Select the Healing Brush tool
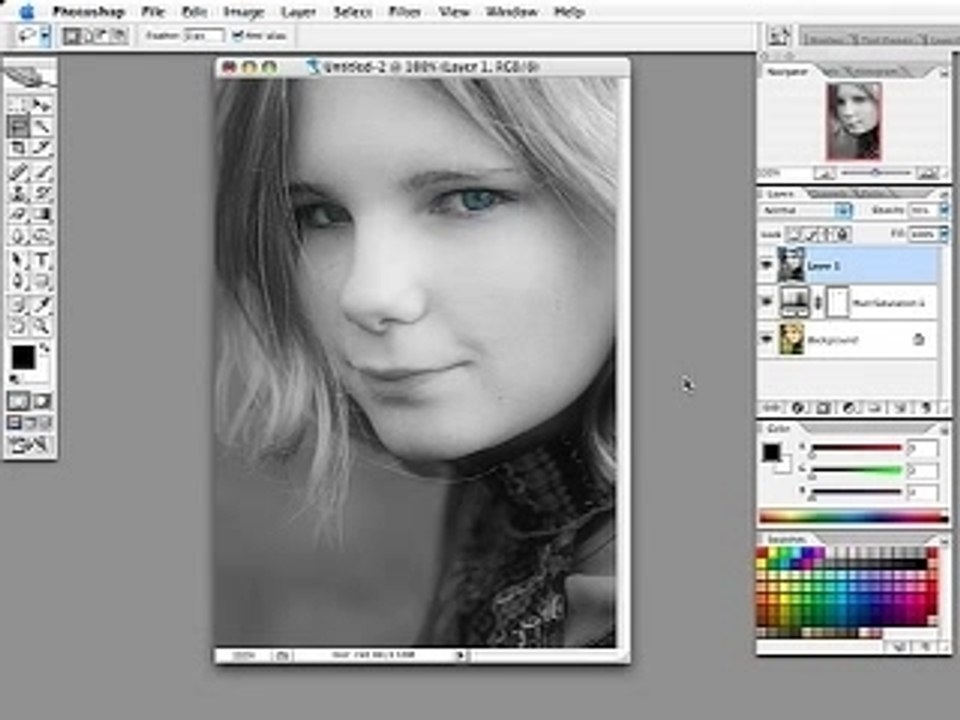The height and width of the screenshot is (720, 960). [18, 172]
